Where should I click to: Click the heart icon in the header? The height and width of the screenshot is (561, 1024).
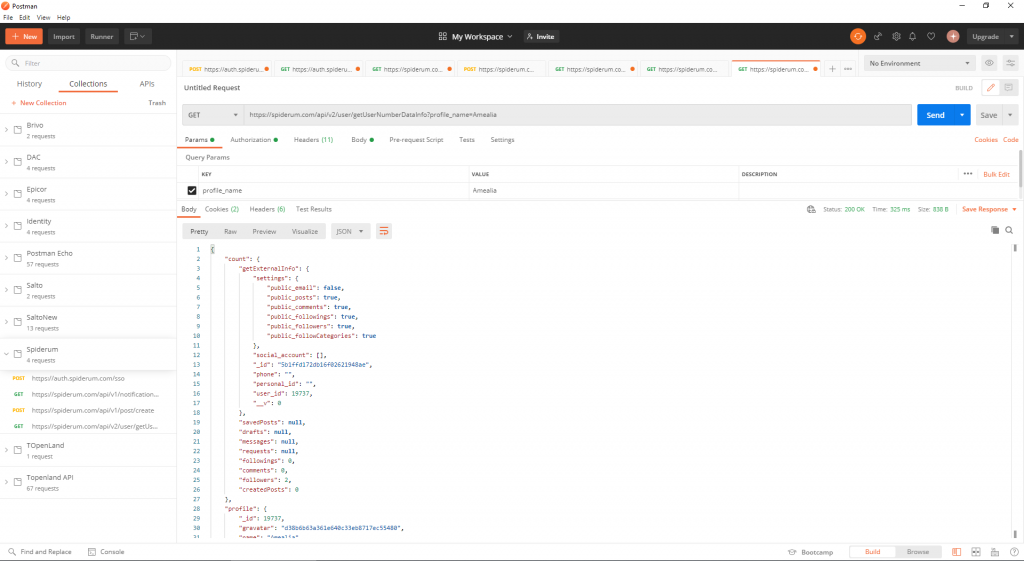(931, 37)
